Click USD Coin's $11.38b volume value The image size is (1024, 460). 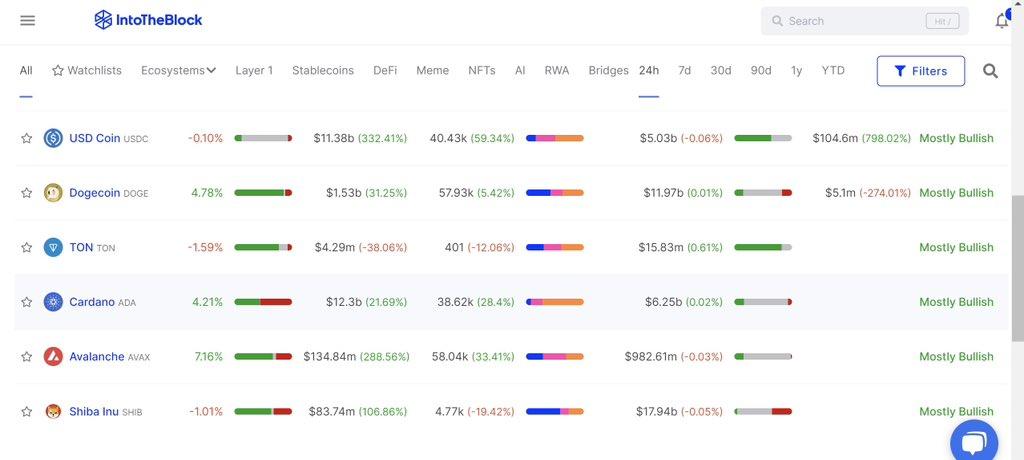click(x=334, y=139)
